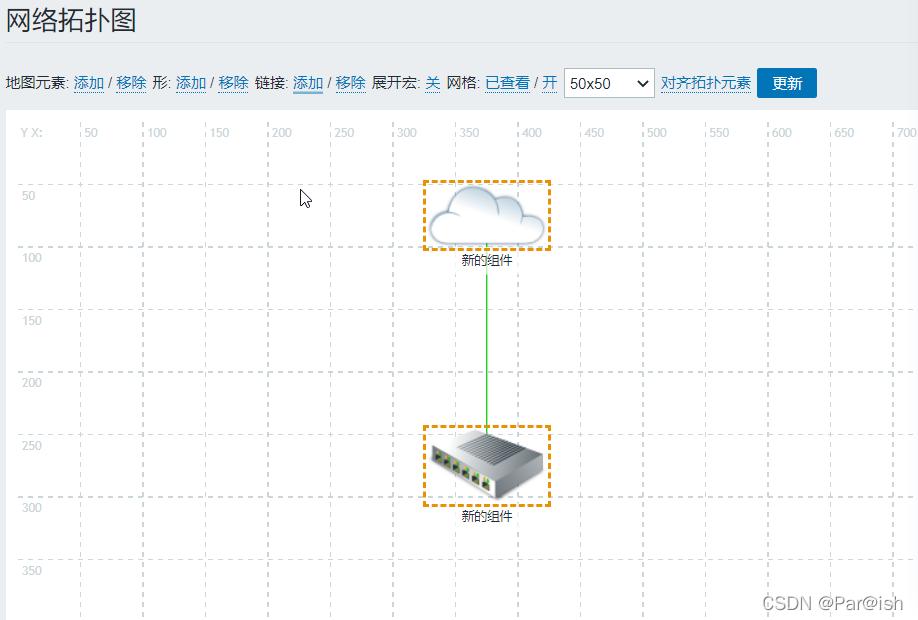Click the 网络拓扑图 page heading

click(71, 20)
